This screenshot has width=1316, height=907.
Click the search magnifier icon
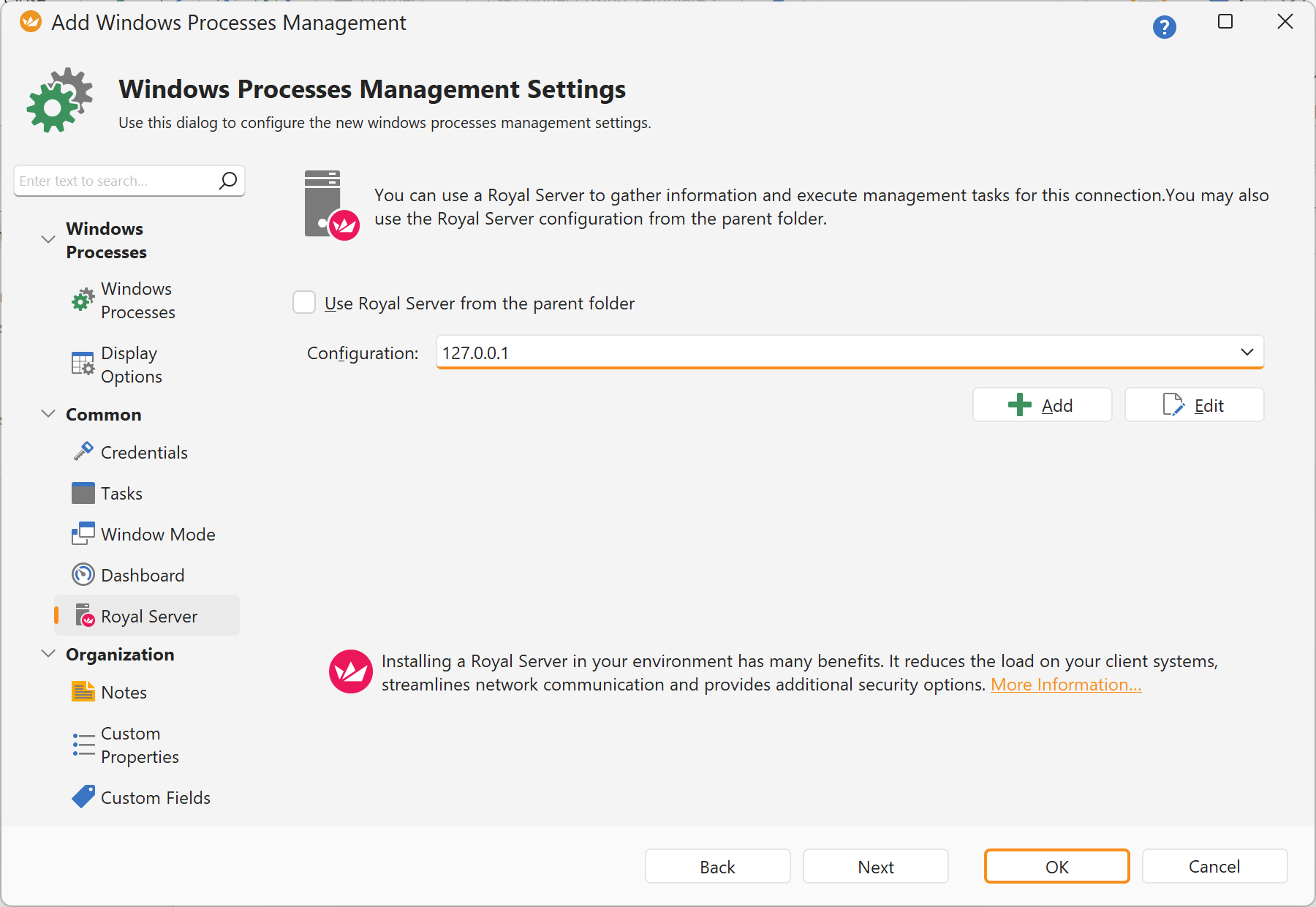228,180
